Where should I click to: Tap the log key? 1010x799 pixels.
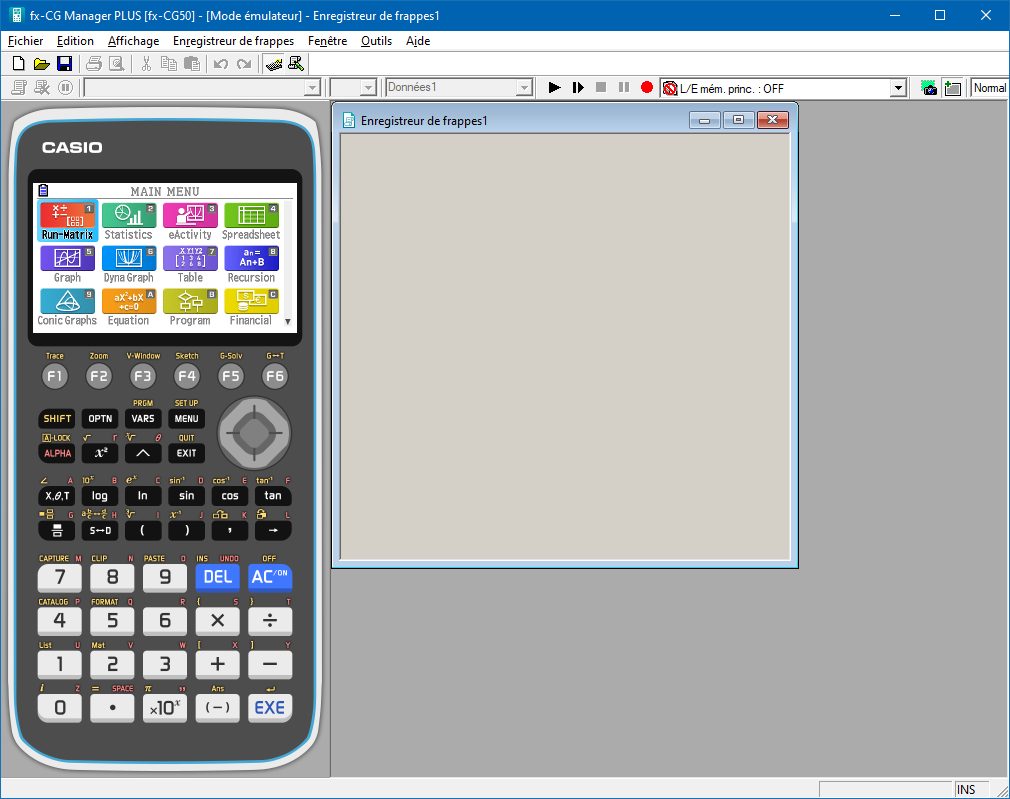100,496
